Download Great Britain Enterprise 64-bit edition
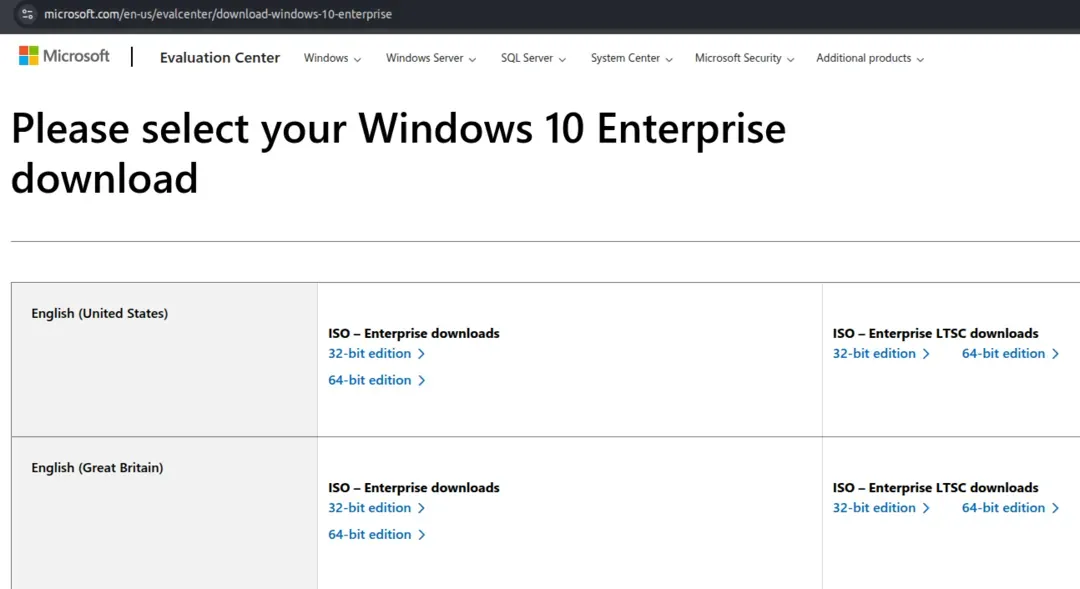Image resolution: width=1080 pixels, height=589 pixels. click(376, 535)
